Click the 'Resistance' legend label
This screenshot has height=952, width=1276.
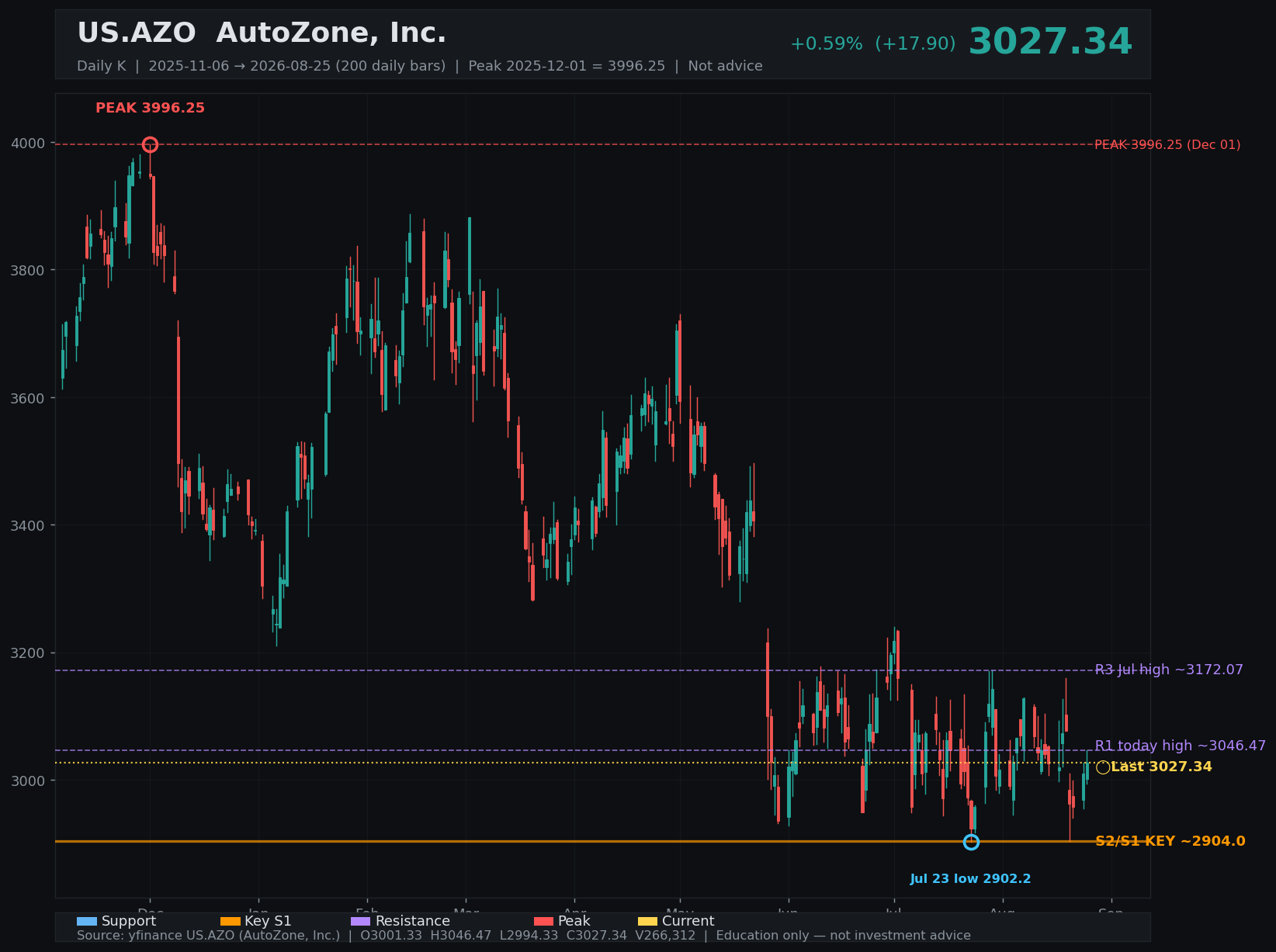click(413, 921)
